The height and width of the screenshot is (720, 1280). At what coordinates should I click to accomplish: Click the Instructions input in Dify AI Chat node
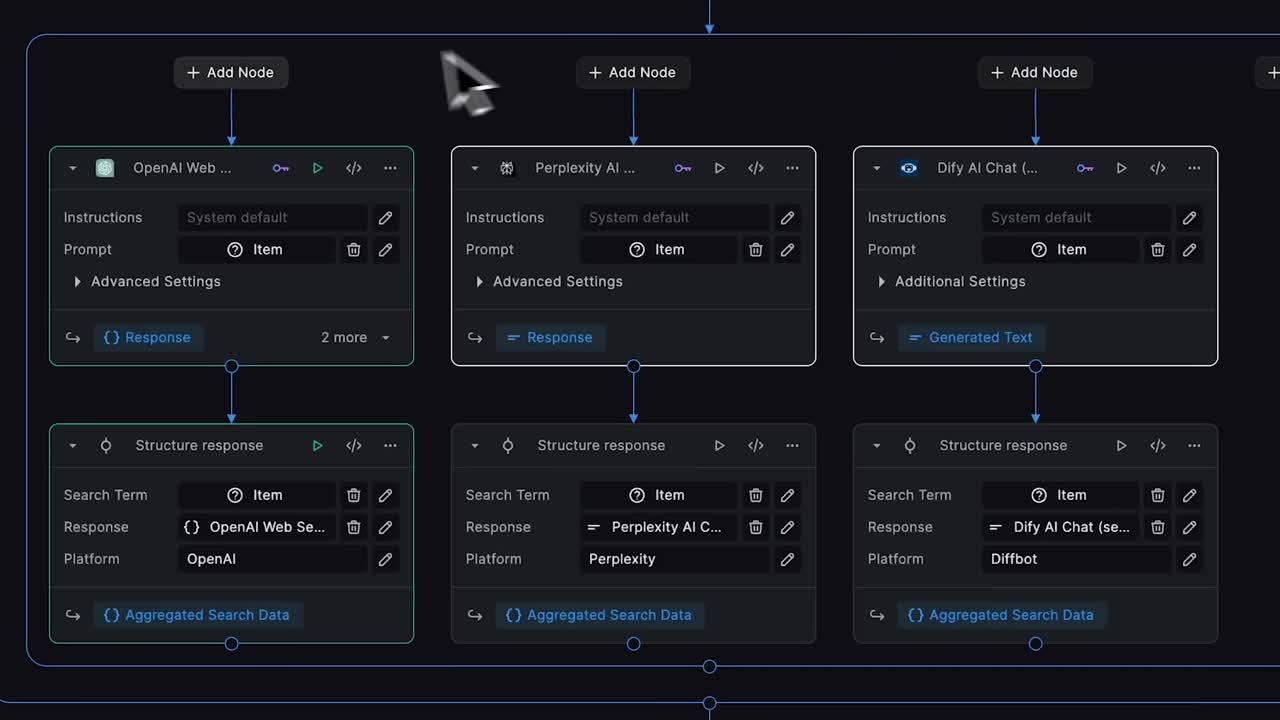point(1075,218)
